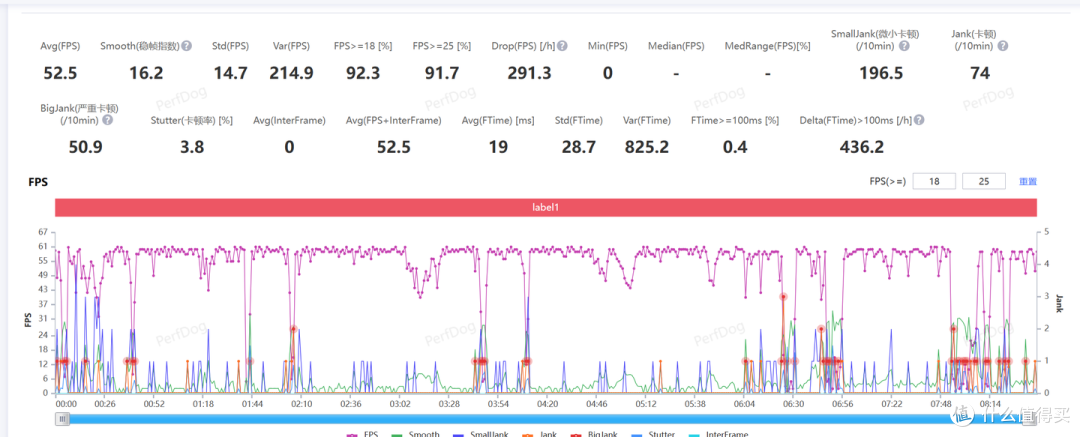
Task: Click the Avg(FPS) value 52.5
Action: pyautogui.click(x=60, y=72)
